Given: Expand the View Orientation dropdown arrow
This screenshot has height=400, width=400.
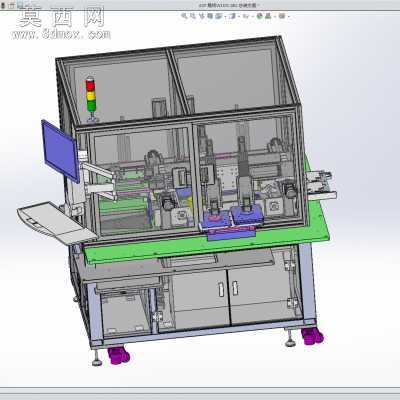Looking at the screenshot, I should [225, 16].
